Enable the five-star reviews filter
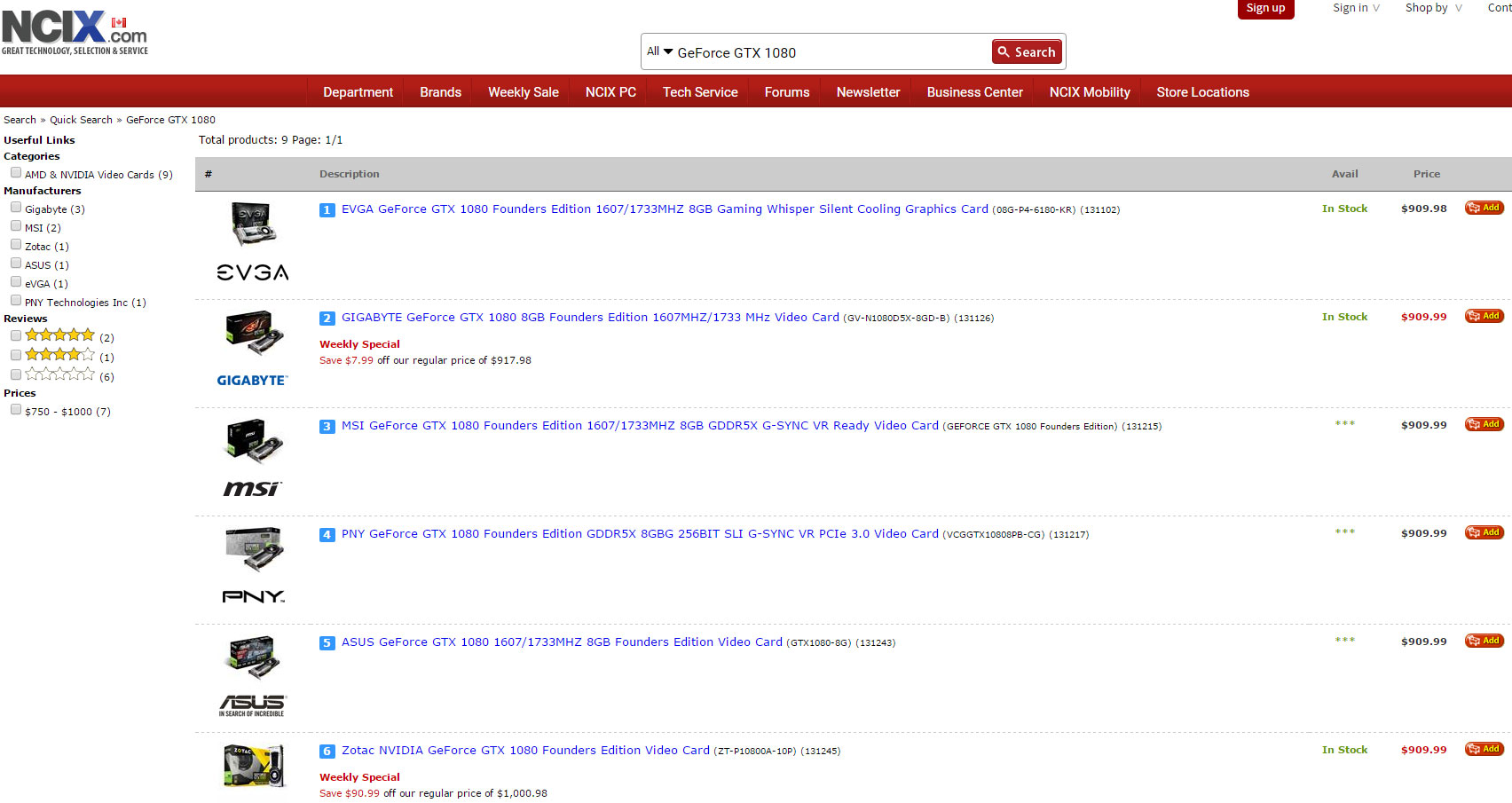1512x803 pixels. [16, 335]
